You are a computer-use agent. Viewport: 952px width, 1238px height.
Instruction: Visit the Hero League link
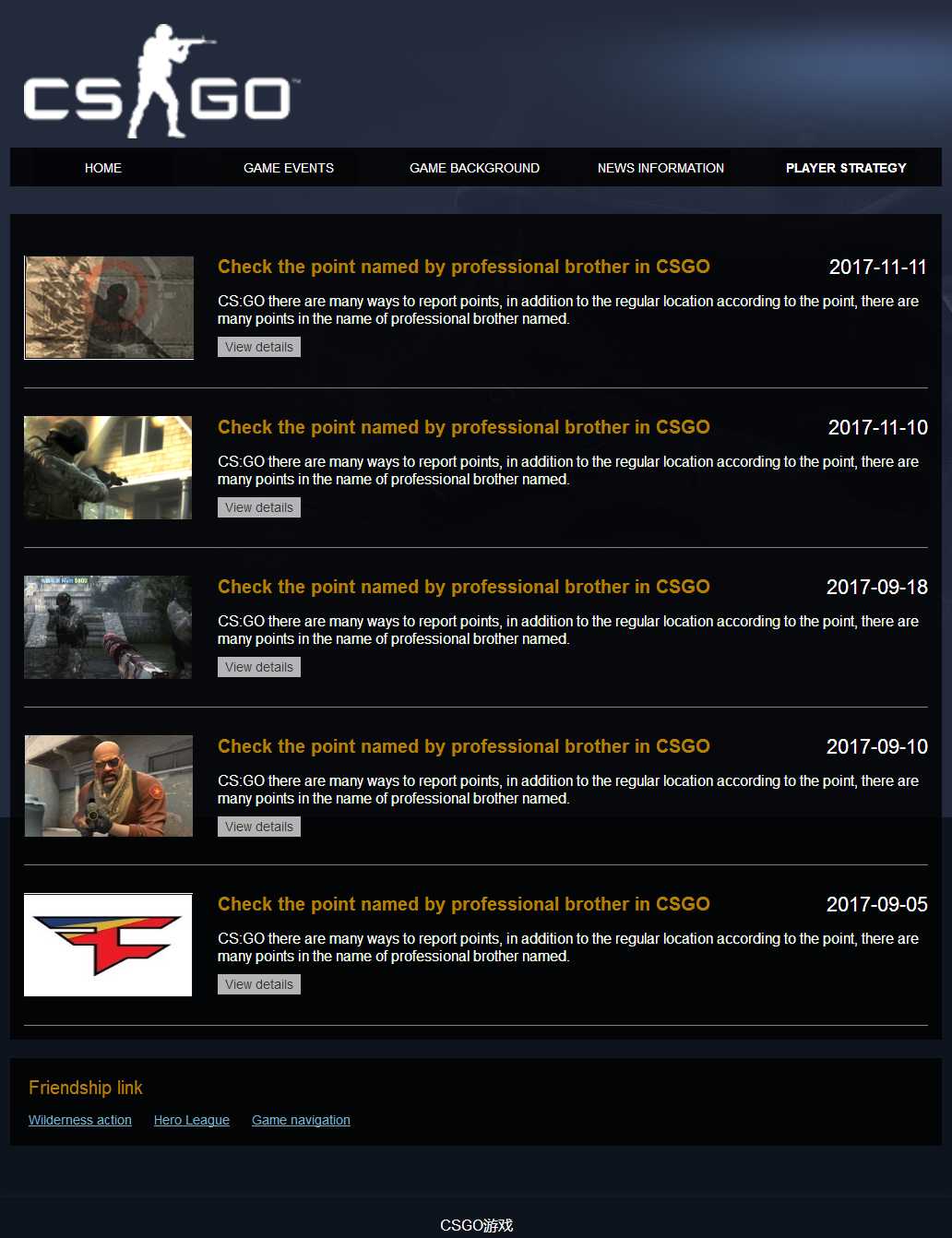192,1120
